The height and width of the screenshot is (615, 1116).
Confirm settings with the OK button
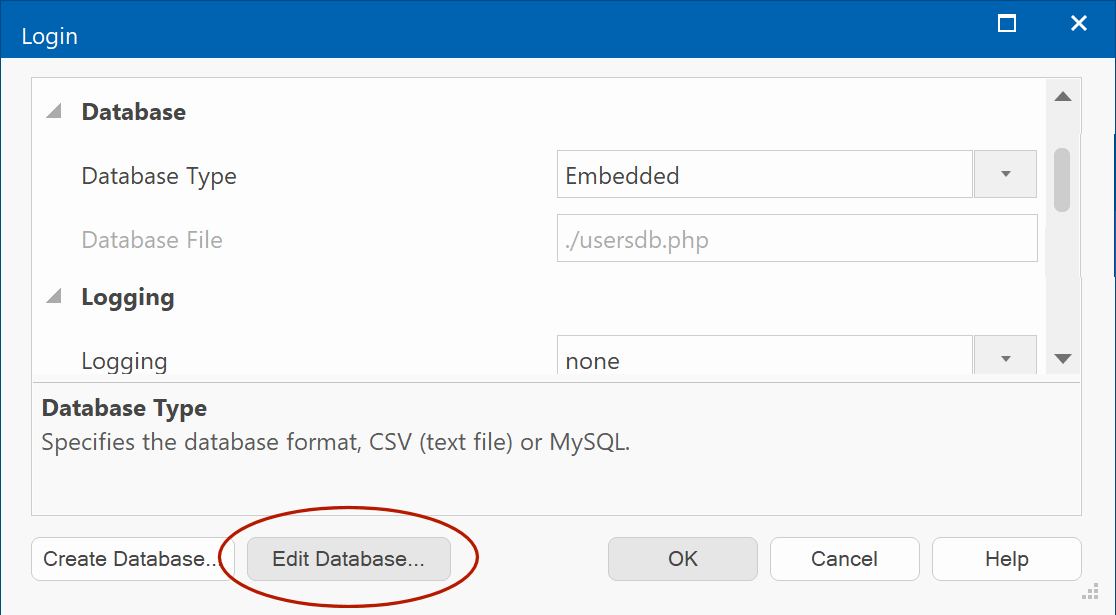pyautogui.click(x=683, y=559)
